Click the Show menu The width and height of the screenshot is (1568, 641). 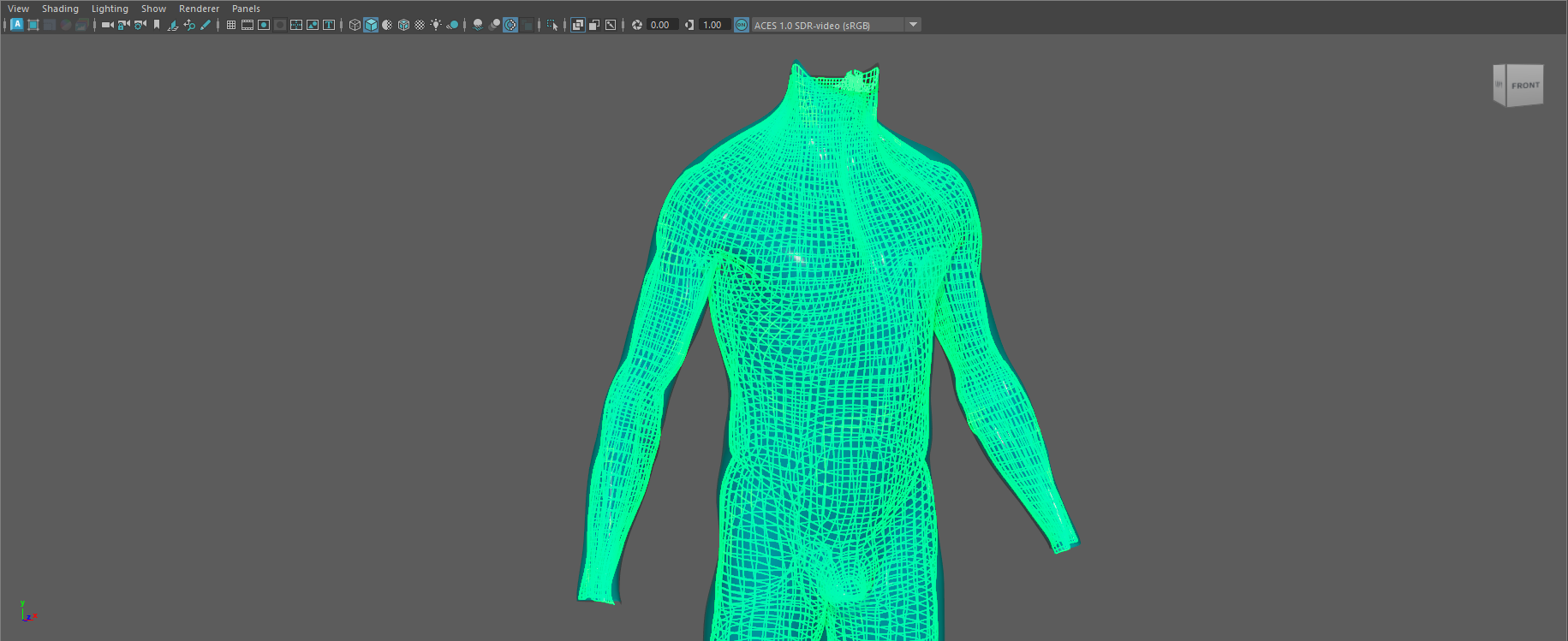153,9
